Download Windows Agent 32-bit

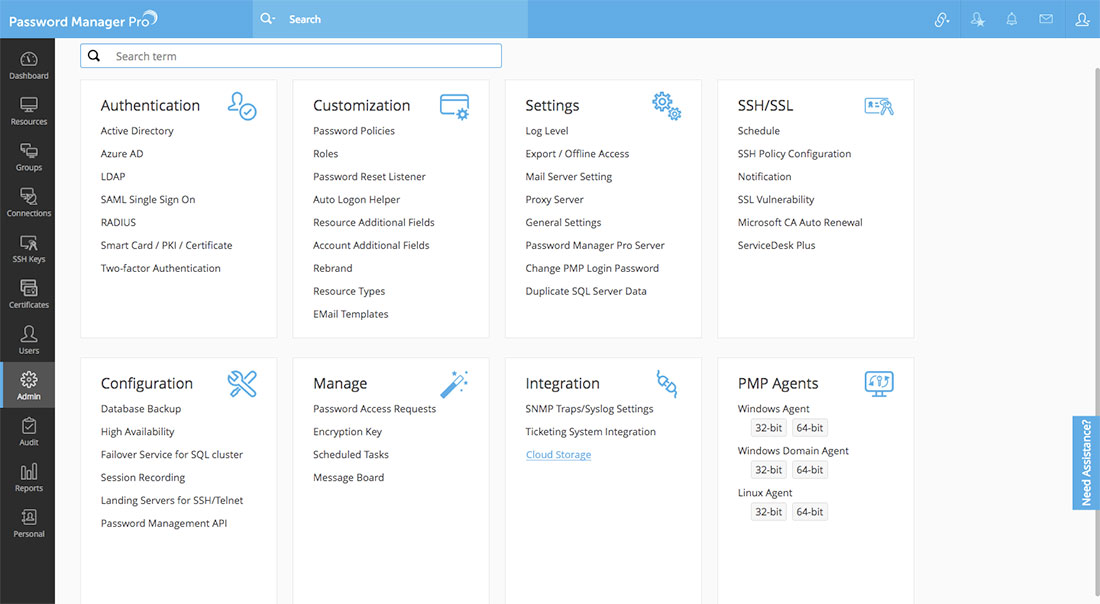768,428
